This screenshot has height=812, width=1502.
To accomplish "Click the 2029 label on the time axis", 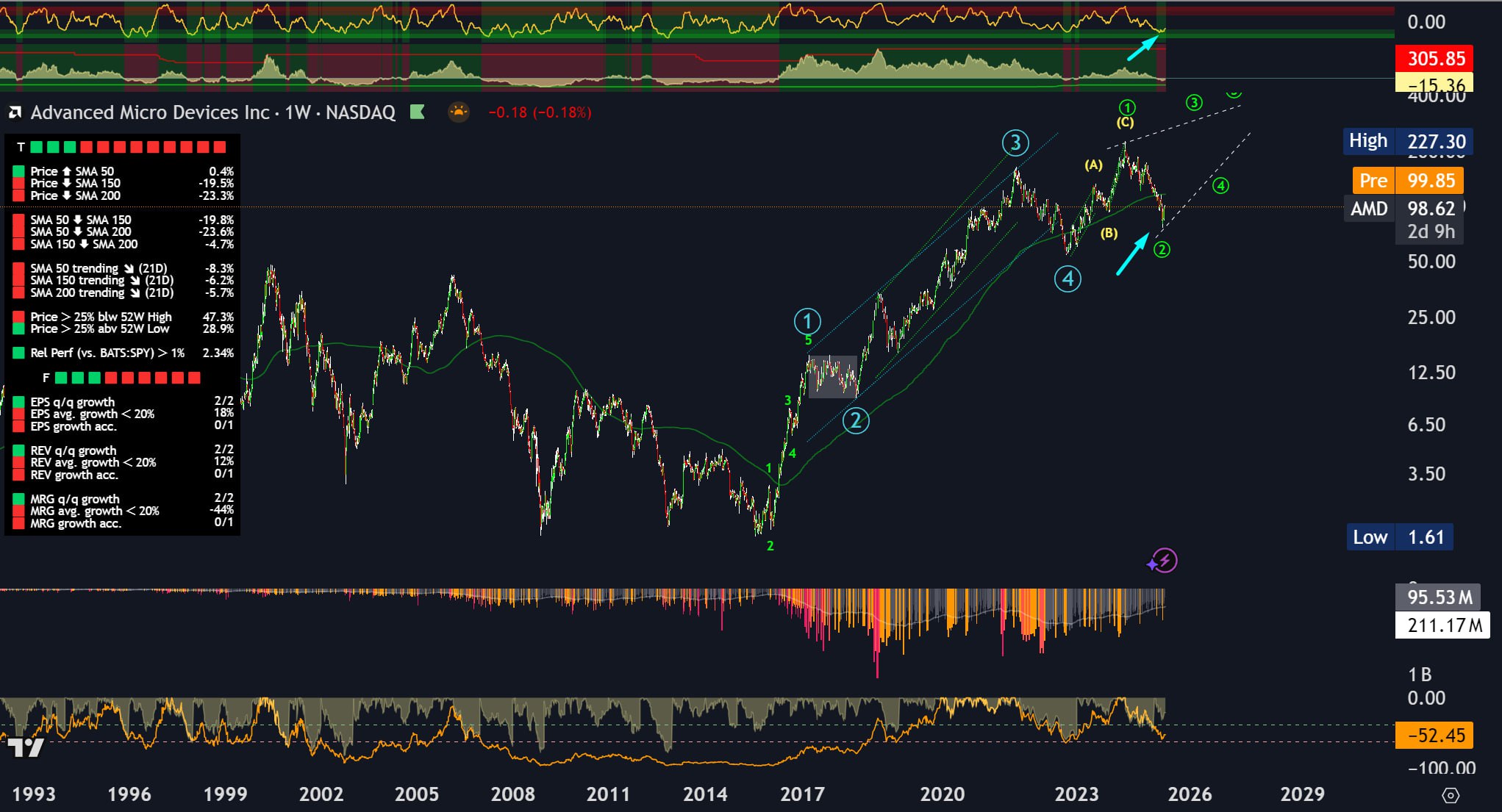I will click(1302, 794).
